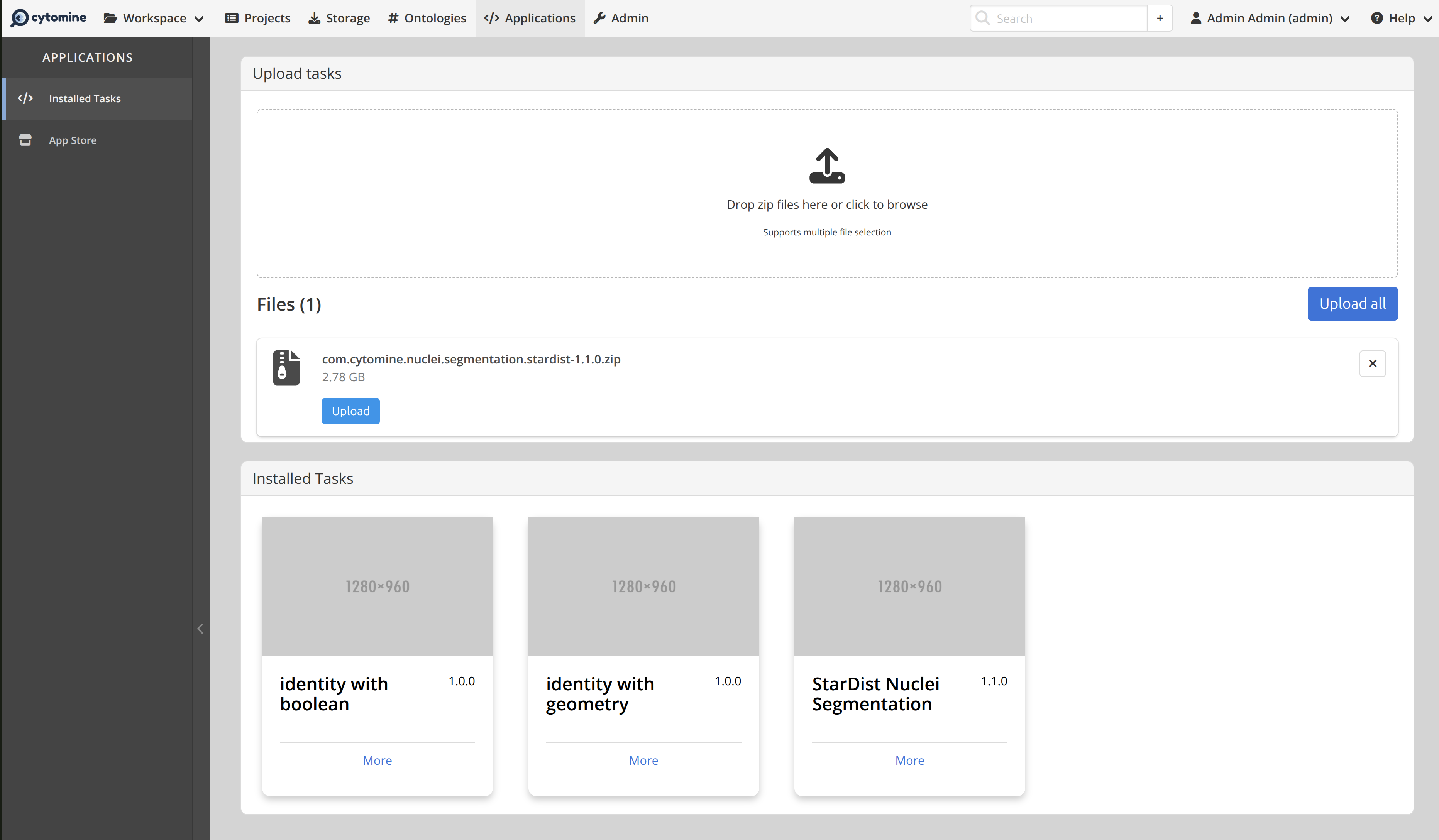
Task: Upload the stardist-1.1.0.zip file
Action: [x=350, y=411]
